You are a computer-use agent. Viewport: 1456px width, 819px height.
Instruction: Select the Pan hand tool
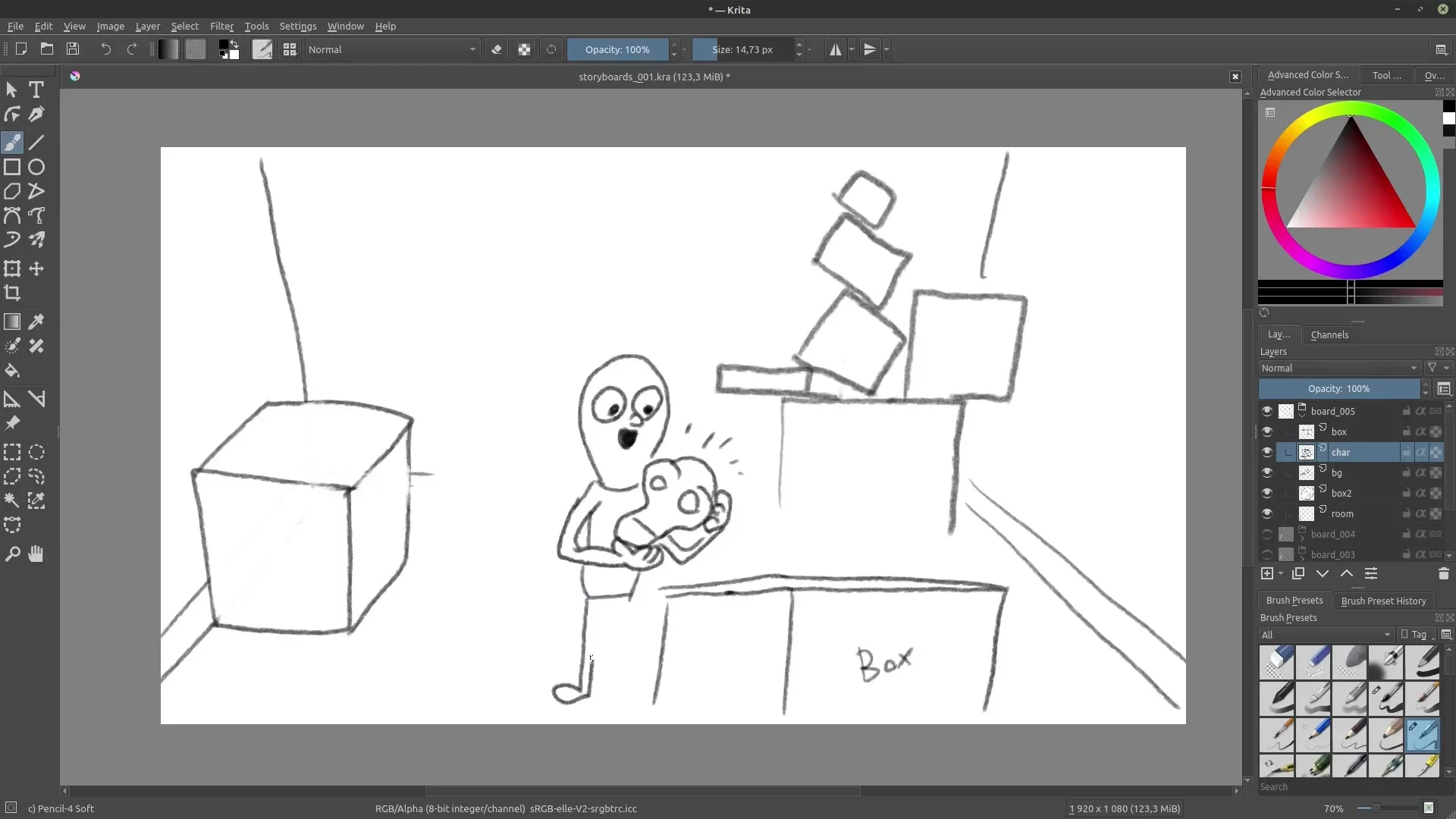click(x=36, y=554)
